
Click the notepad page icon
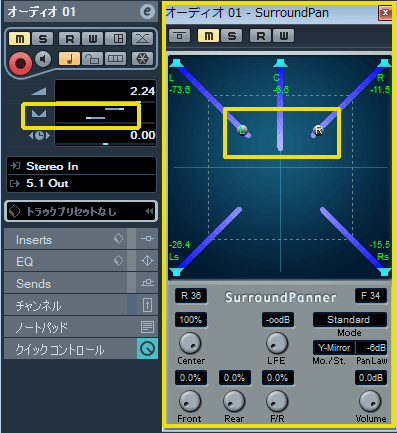pos(147,327)
